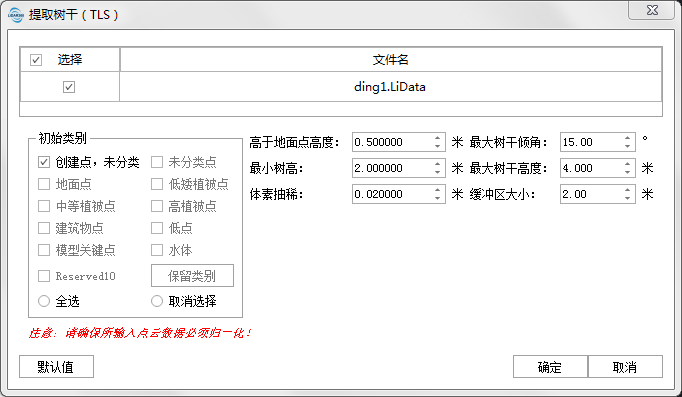Decrease 最大树干高度 with down arrow
Viewport: 682px width, 397px height.
[627, 173]
